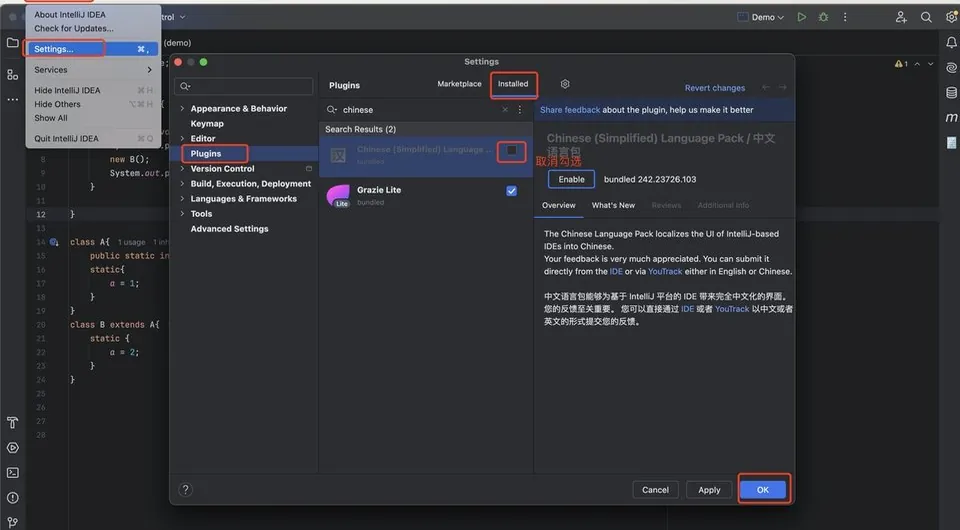Click the Apply button
Image resolution: width=960 pixels, height=530 pixels.
coord(709,490)
